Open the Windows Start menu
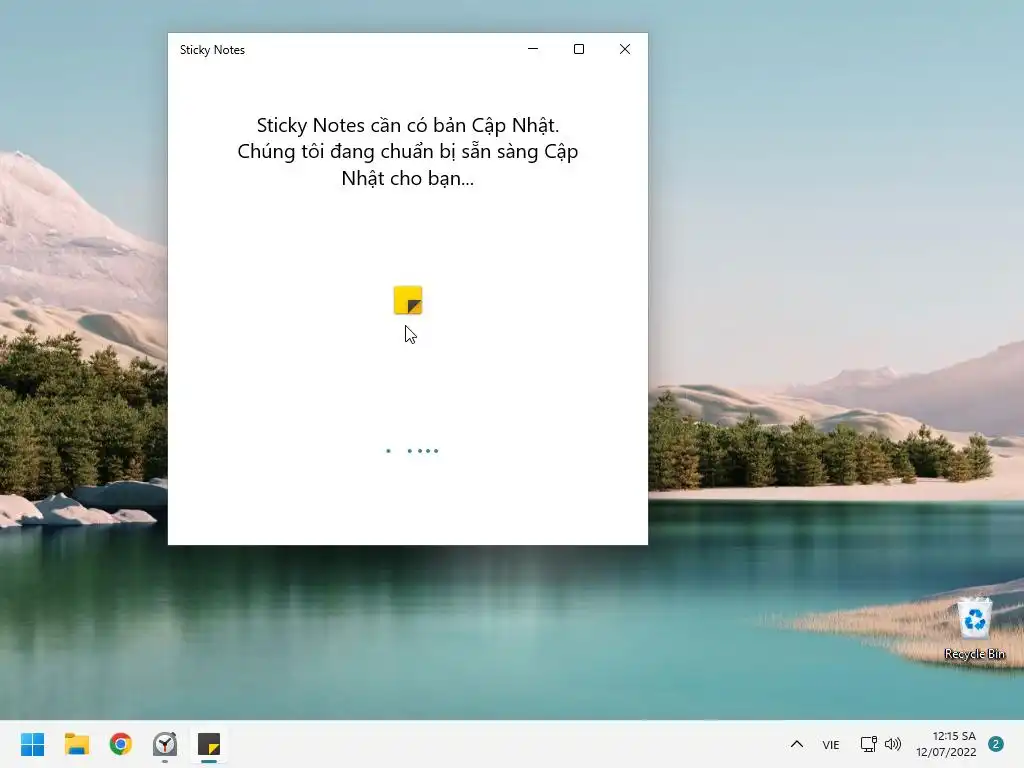Image resolution: width=1024 pixels, height=768 pixels. pyautogui.click(x=33, y=744)
